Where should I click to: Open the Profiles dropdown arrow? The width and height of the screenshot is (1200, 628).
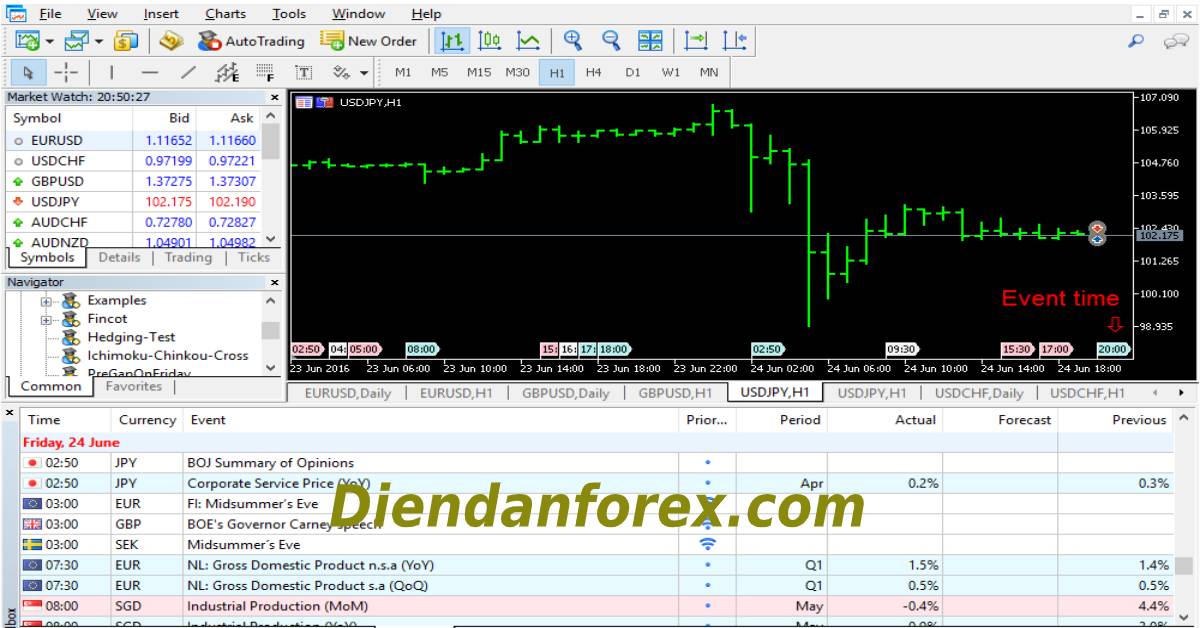(x=99, y=41)
